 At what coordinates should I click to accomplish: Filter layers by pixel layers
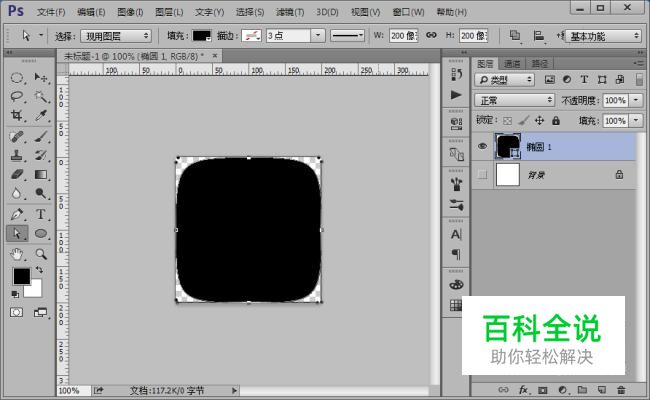pos(550,80)
